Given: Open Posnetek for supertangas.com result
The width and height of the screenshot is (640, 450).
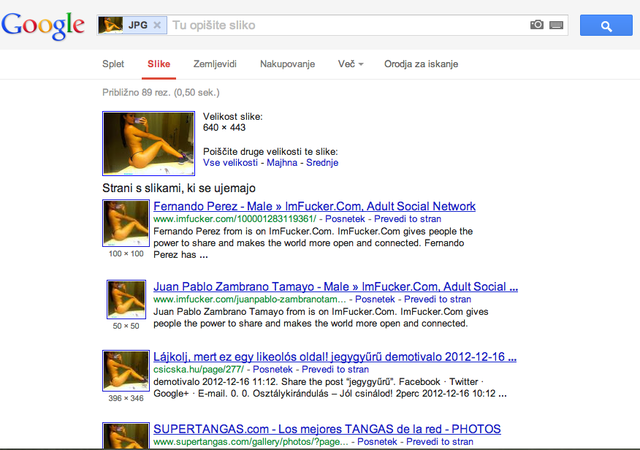Looking at the screenshot, I should coord(377,442).
